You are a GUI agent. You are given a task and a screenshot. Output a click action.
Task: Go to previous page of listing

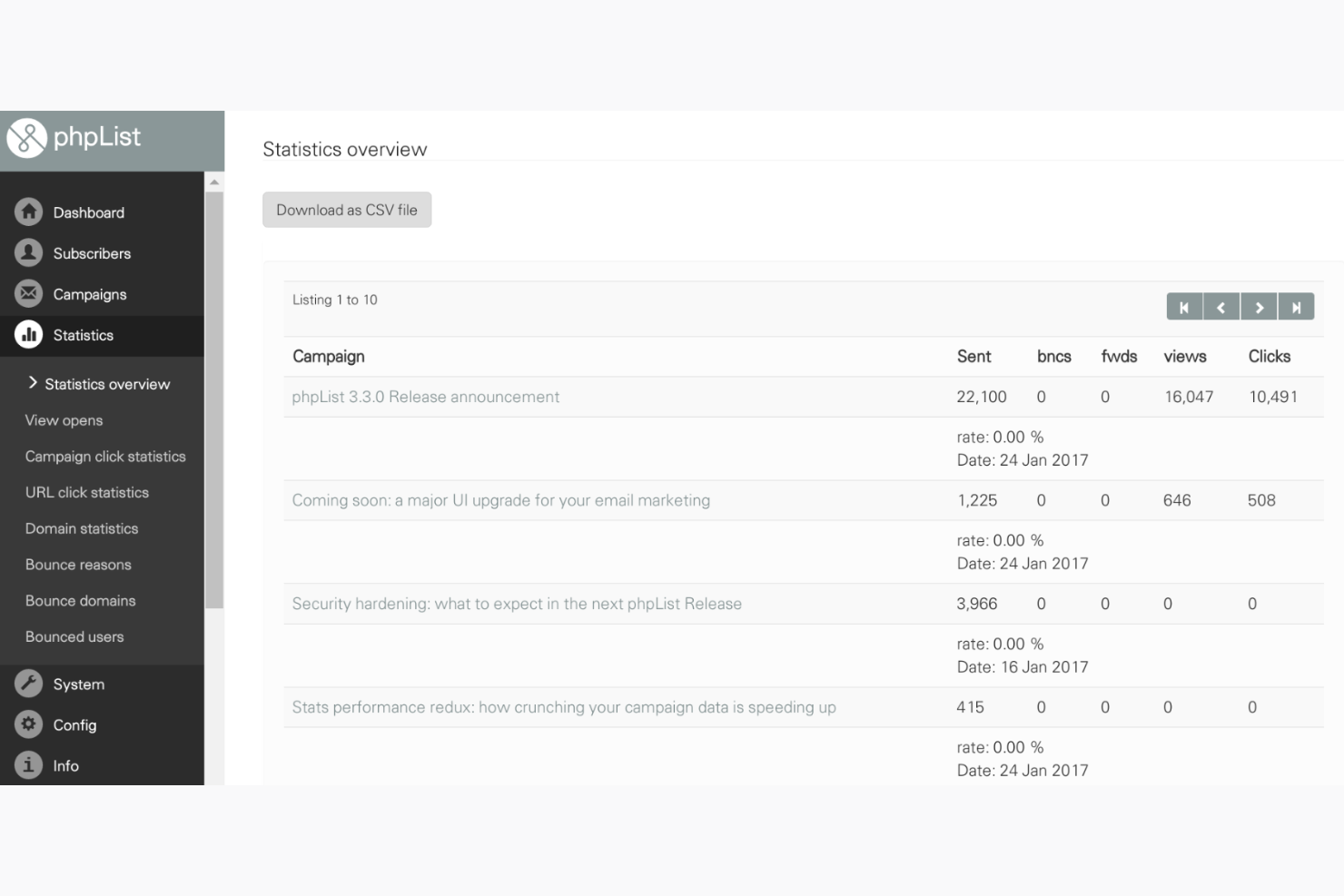(1221, 308)
